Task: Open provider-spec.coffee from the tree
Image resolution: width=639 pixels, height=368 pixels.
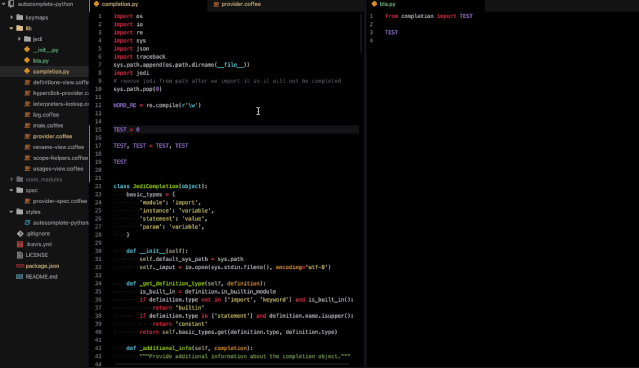Action: (x=59, y=201)
